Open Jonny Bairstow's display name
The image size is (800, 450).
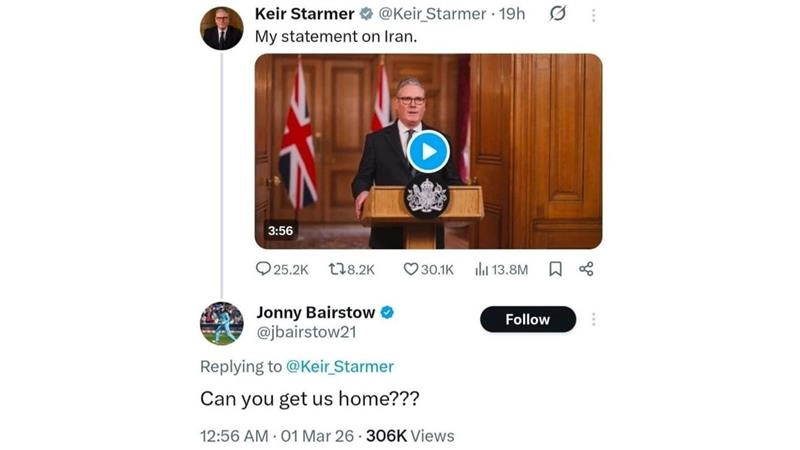tap(316, 312)
